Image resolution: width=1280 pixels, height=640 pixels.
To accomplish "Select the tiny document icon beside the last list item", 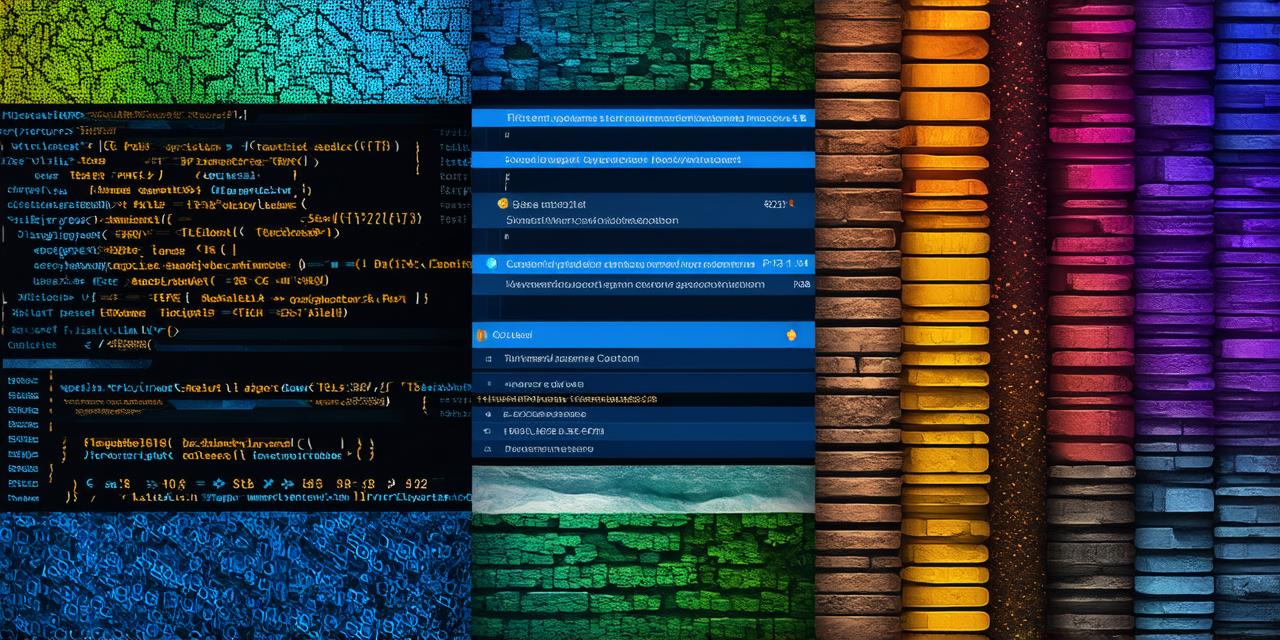I will pyautogui.click(x=486, y=450).
